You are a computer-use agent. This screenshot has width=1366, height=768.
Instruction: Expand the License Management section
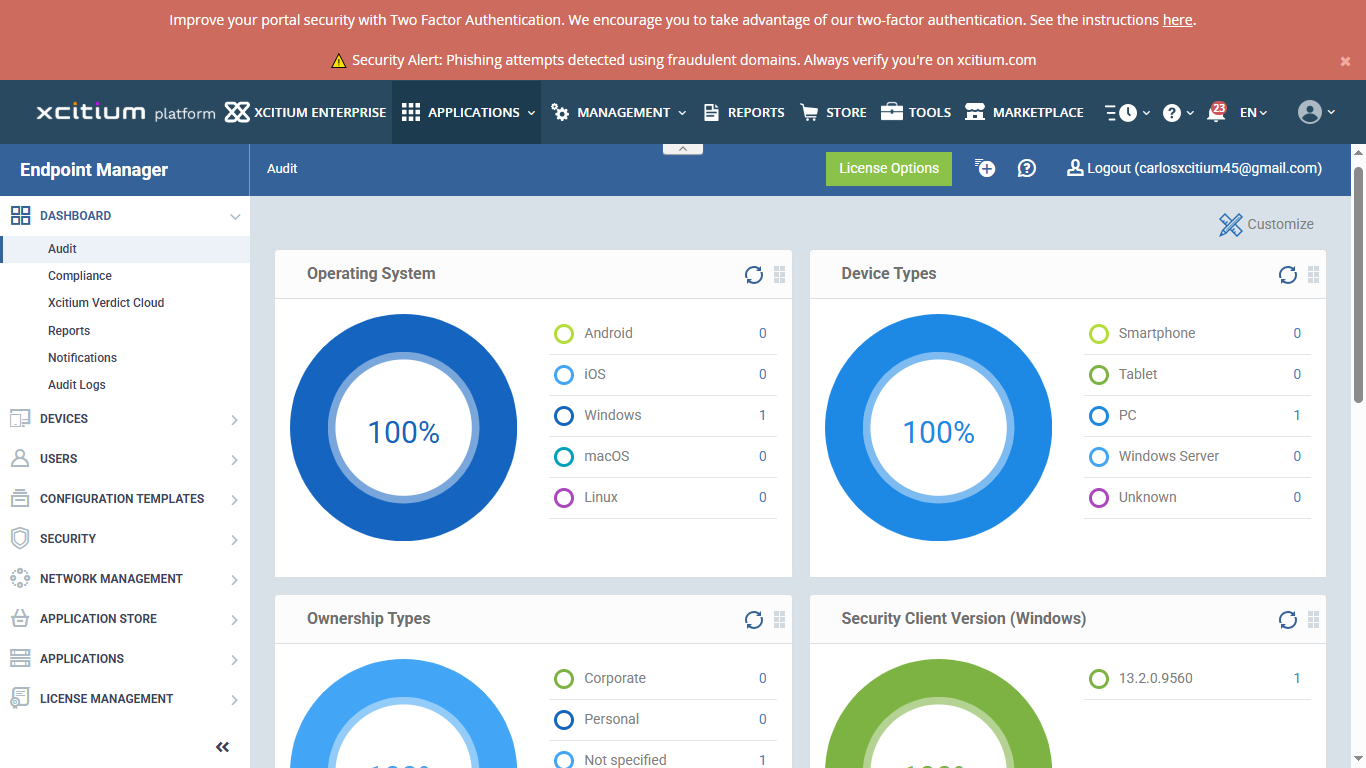(x=235, y=700)
